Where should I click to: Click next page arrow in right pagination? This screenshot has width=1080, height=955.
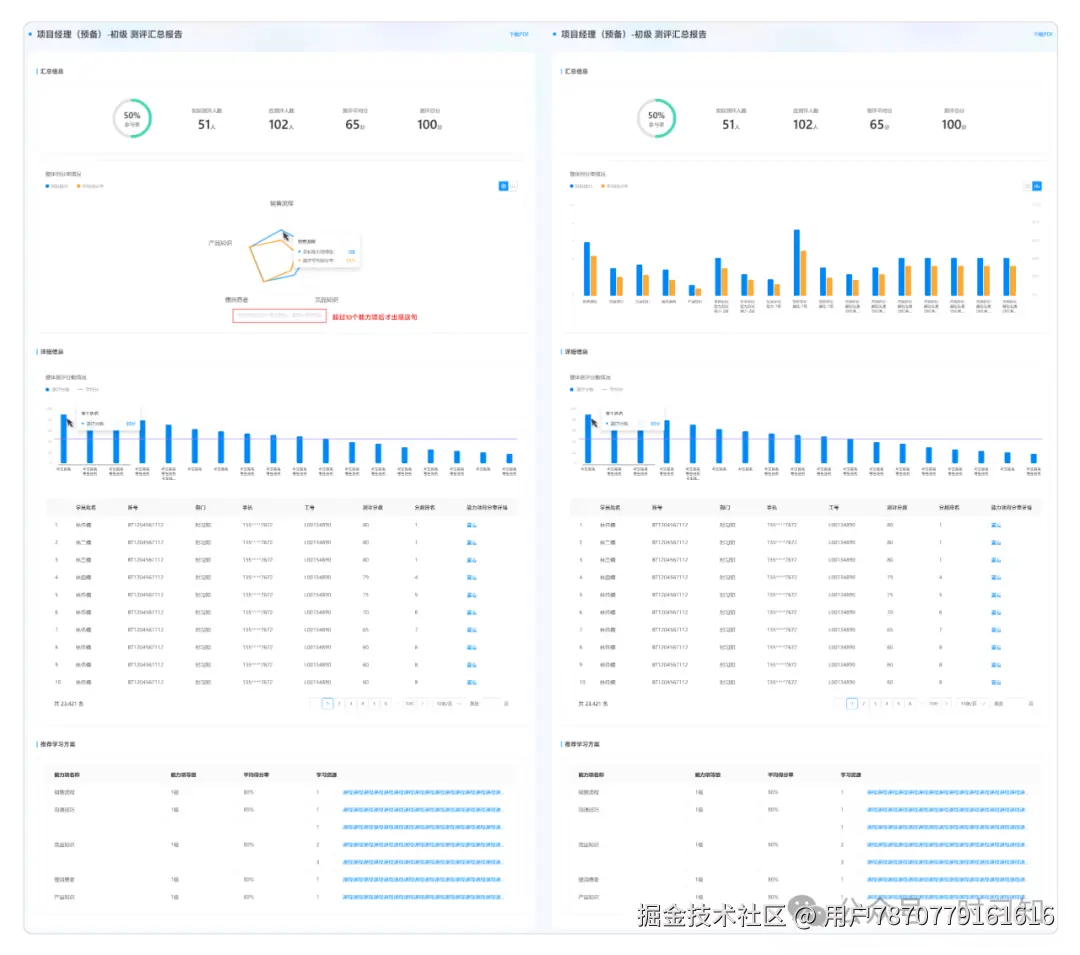point(946,704)
